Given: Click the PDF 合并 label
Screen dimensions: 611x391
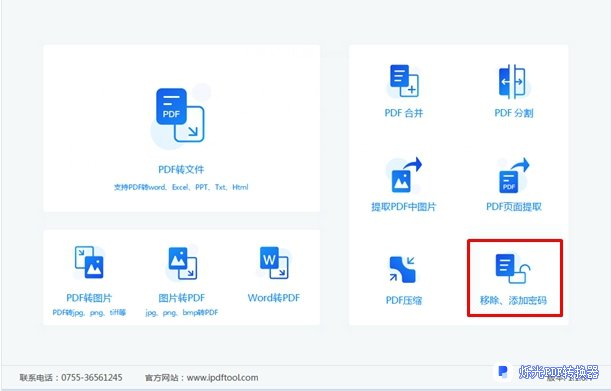Looking at the screenshot, I should [403, 113].
